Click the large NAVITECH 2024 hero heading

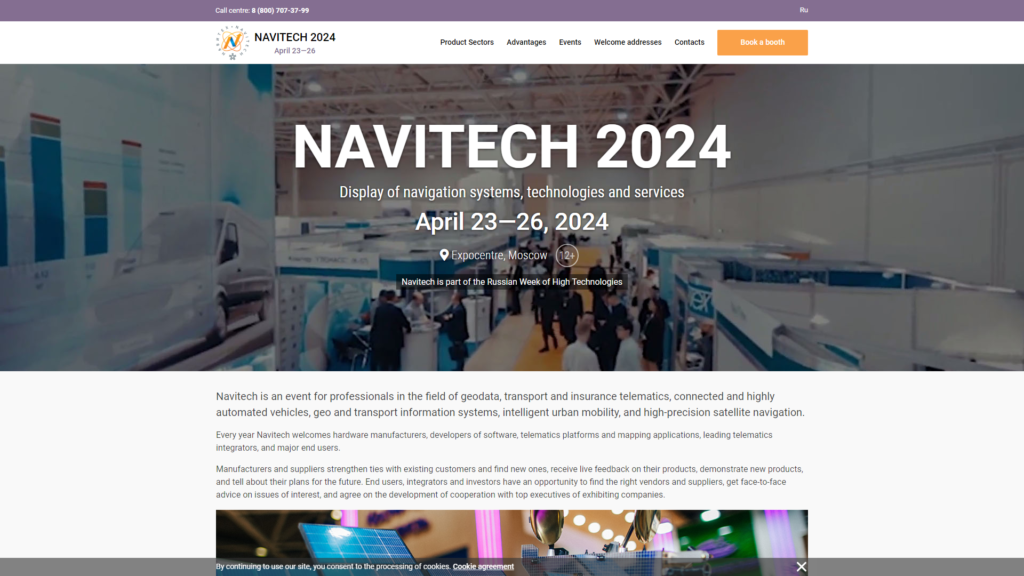(512, 146)
